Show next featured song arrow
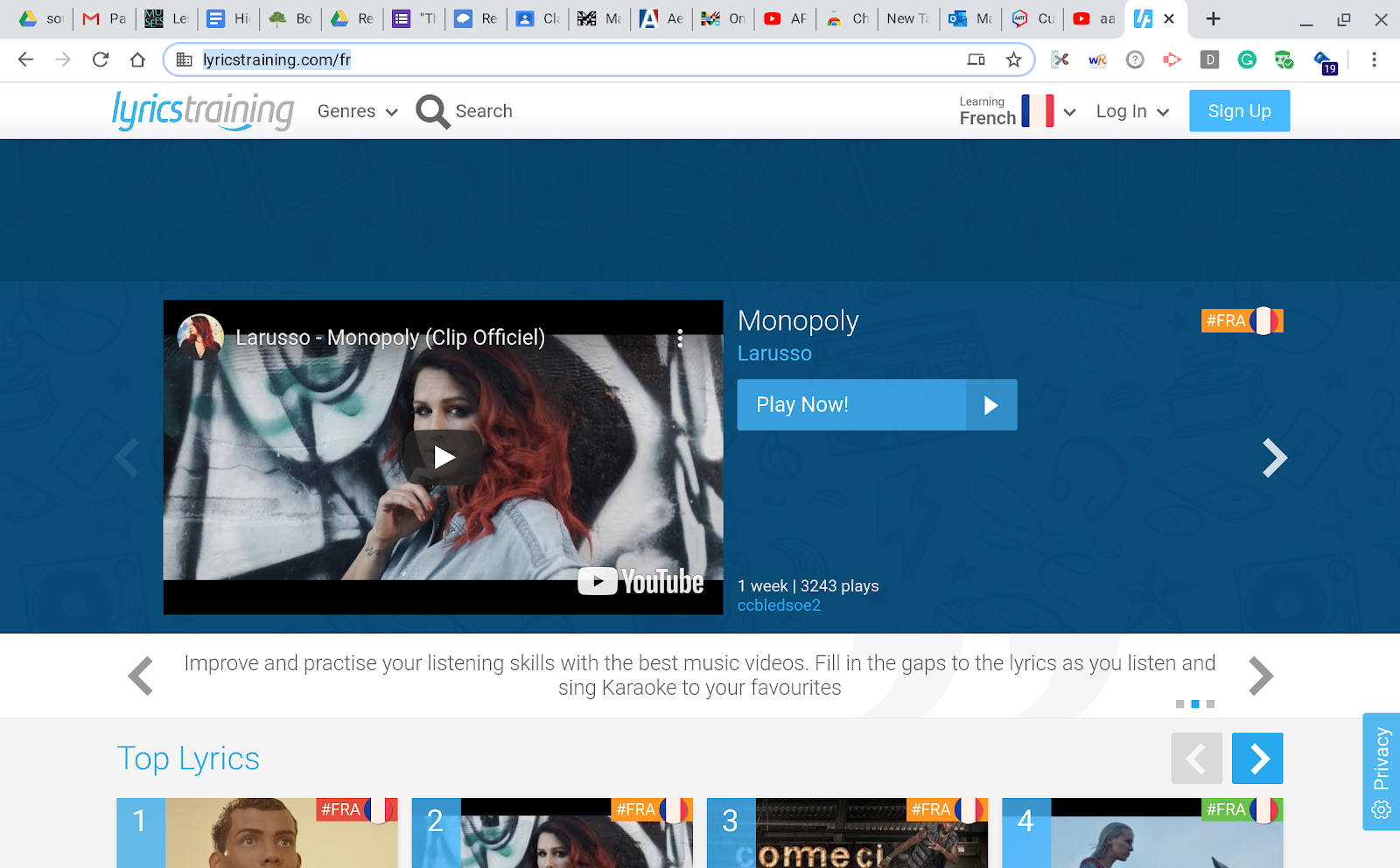 1275,457
